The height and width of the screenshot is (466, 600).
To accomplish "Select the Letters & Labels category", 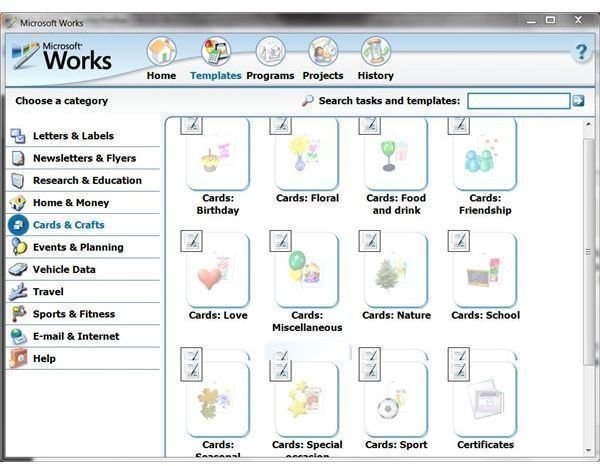I will [x=73, y=136].
